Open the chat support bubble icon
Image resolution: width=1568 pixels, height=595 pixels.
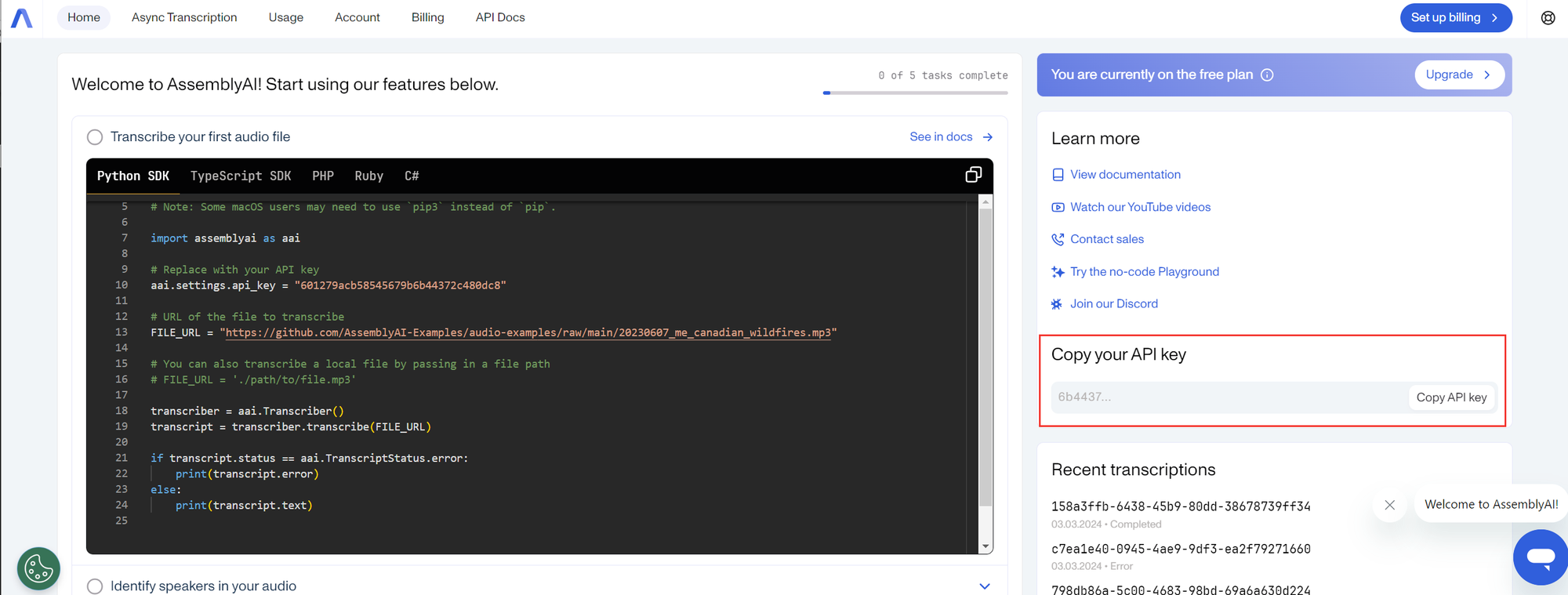(1541, 557)
